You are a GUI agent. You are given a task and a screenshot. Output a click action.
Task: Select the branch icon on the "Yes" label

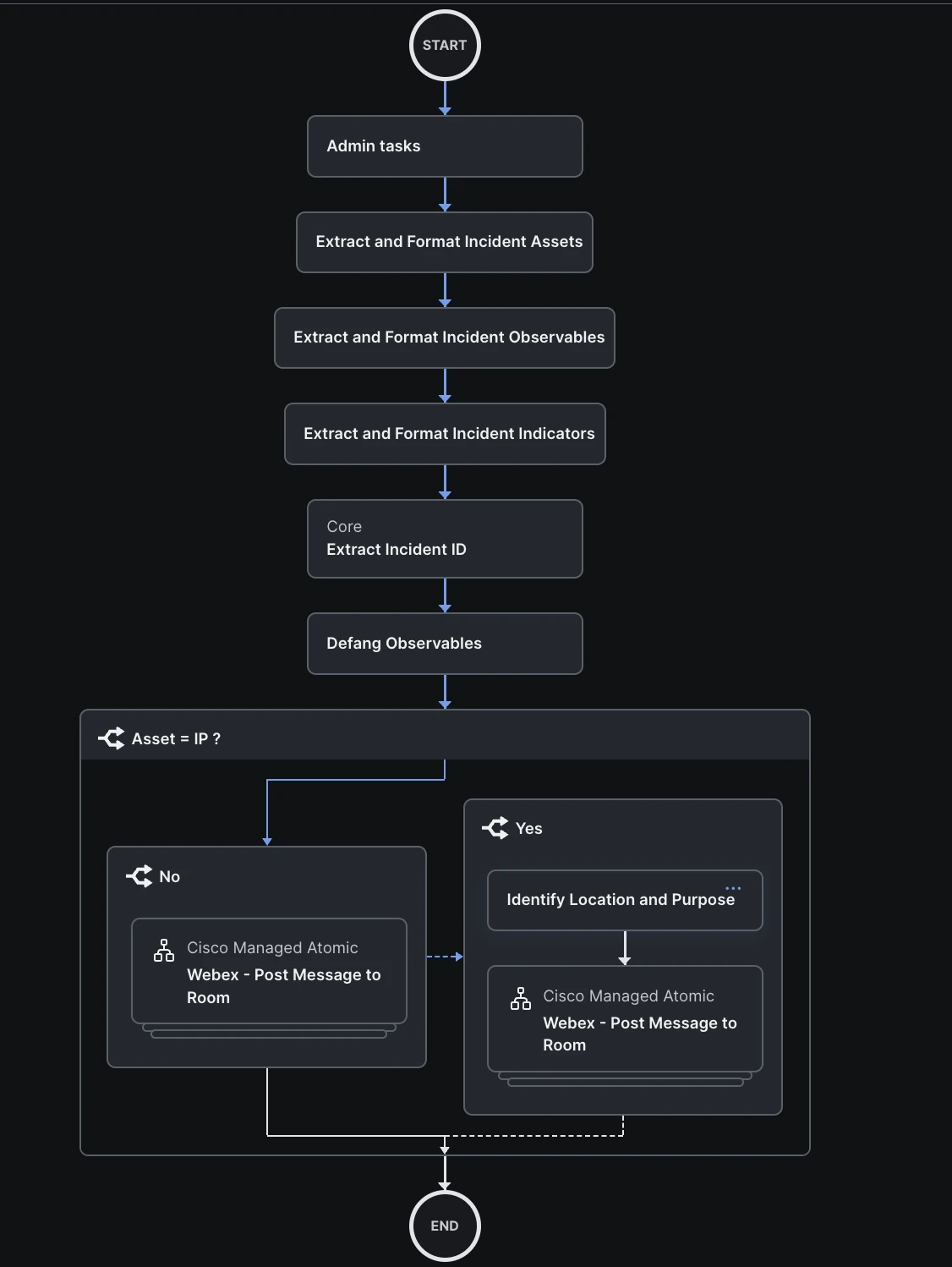[495, 829]
